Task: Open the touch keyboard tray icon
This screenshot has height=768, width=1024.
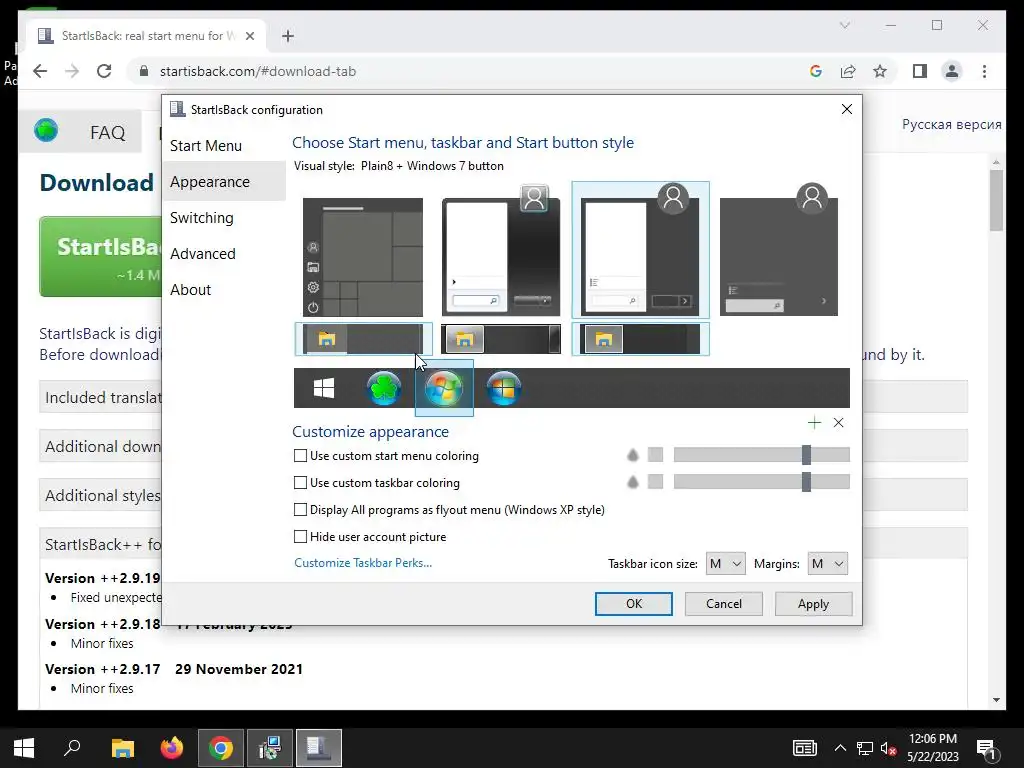Action: 805,748
